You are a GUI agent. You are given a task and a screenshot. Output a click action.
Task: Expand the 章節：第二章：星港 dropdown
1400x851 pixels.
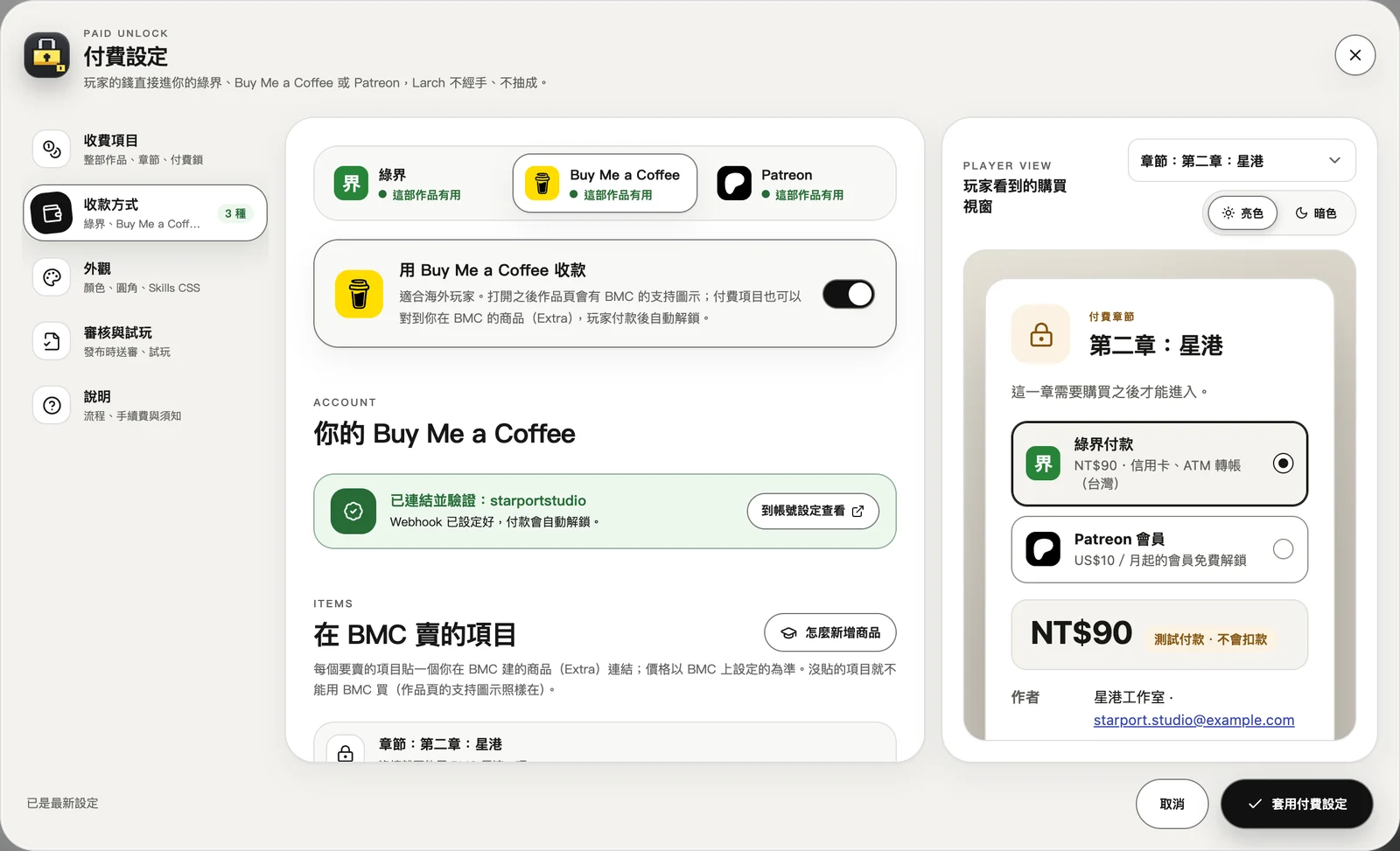tap(1242, 161)
